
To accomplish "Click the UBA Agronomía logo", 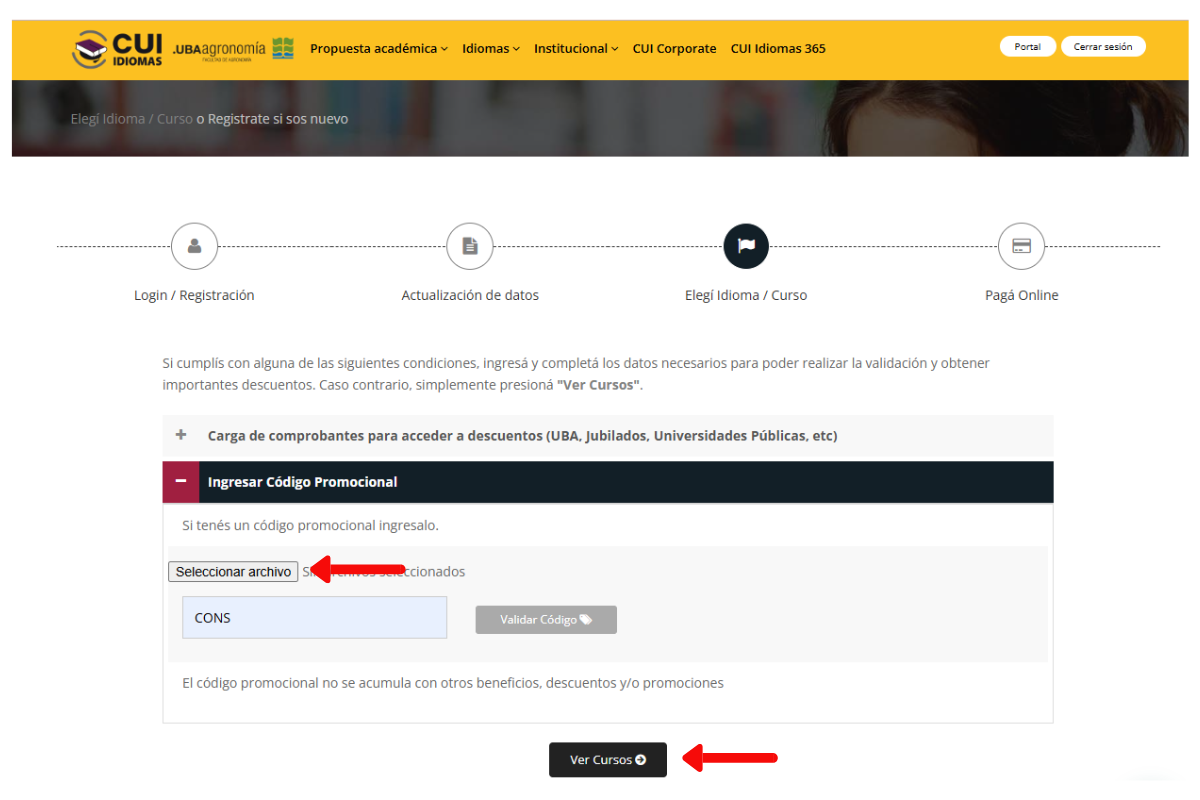I will pyautogui.click(x=233, y=49).
